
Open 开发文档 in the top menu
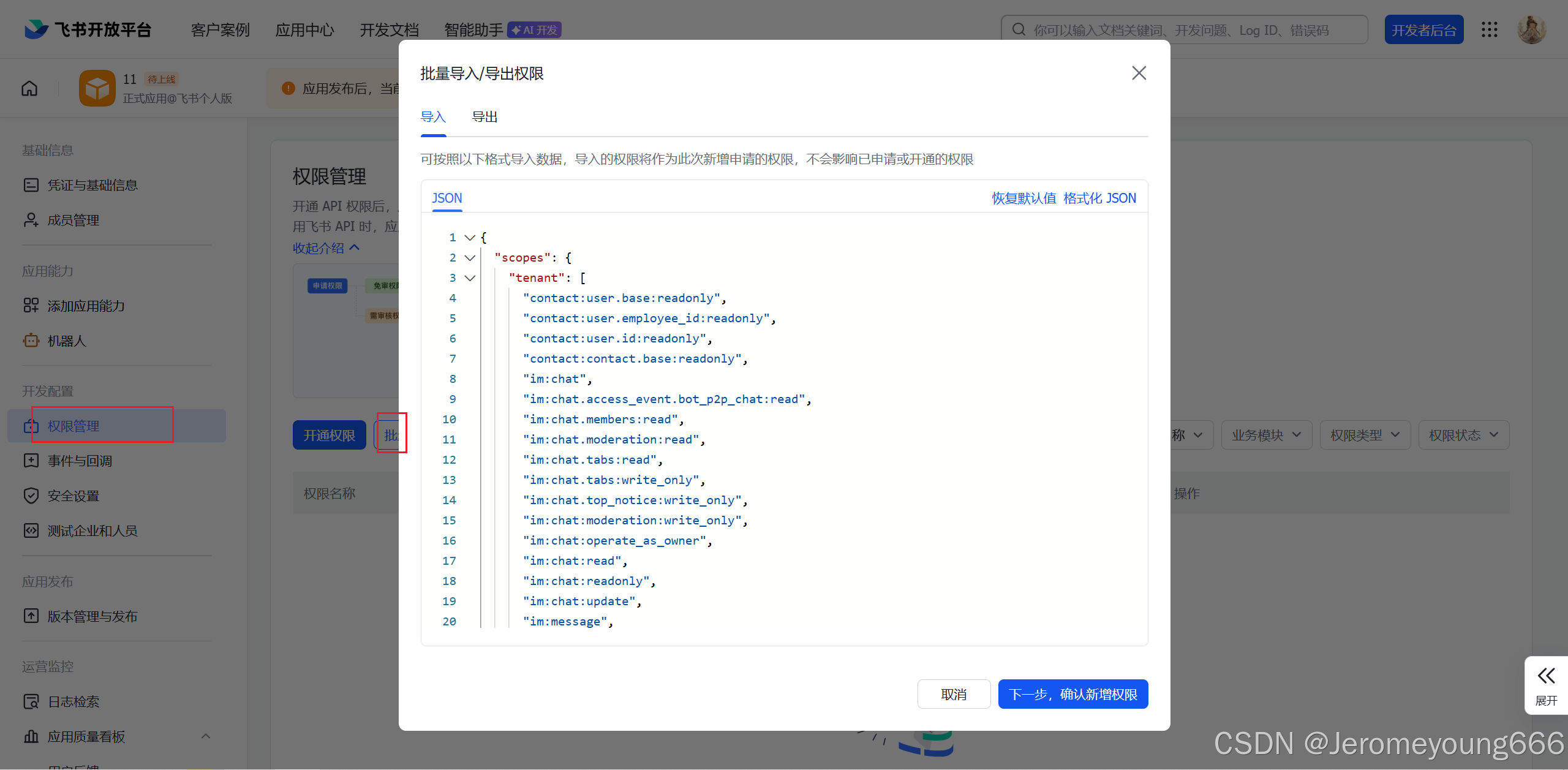coord(389,29)
